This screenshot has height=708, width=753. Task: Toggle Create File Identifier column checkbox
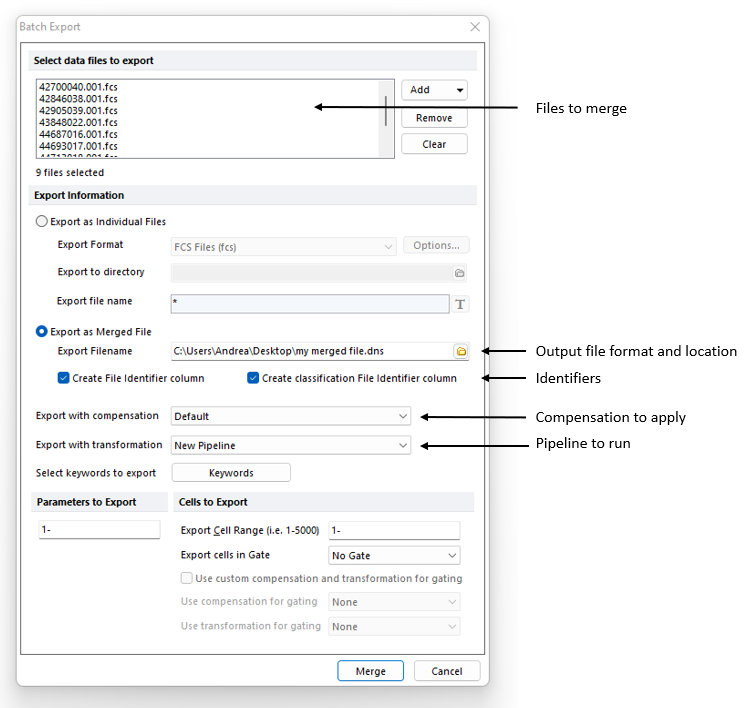coord(64,378)
